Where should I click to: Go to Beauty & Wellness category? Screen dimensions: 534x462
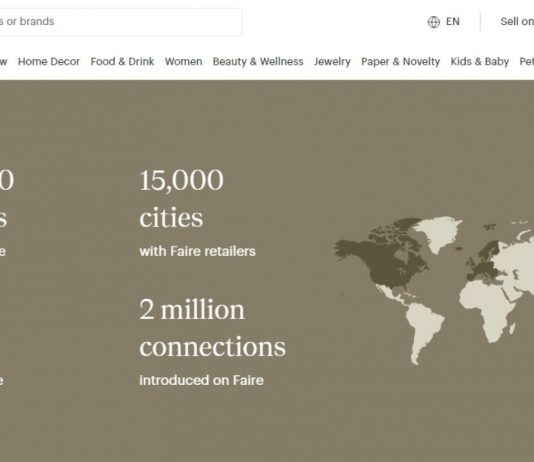(258, 62)
